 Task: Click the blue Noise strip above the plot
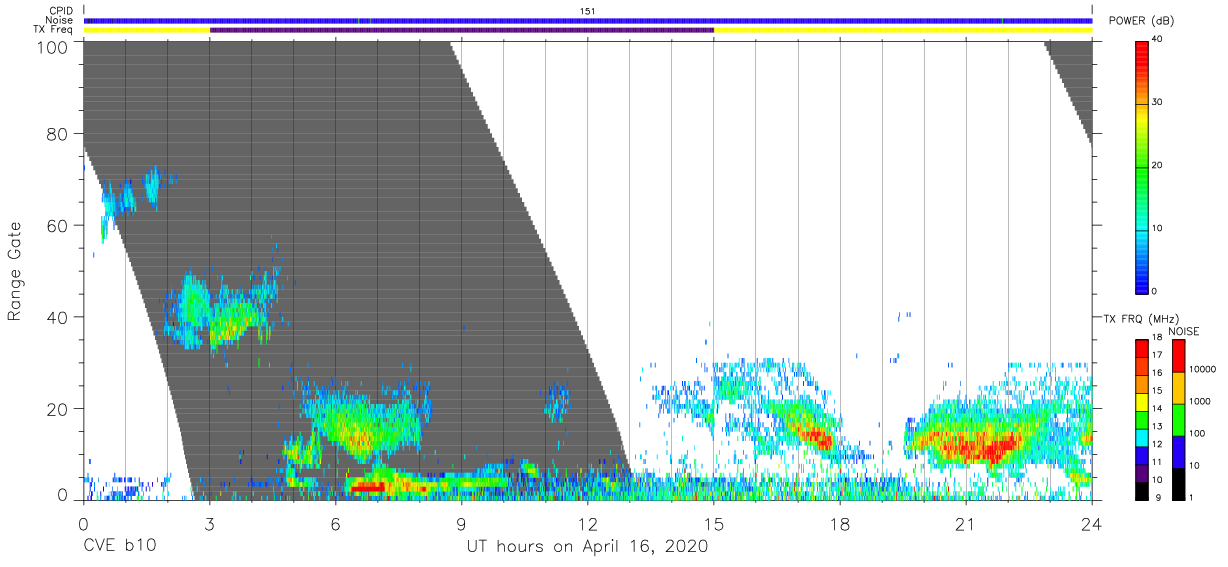click(x=587, y=20)
